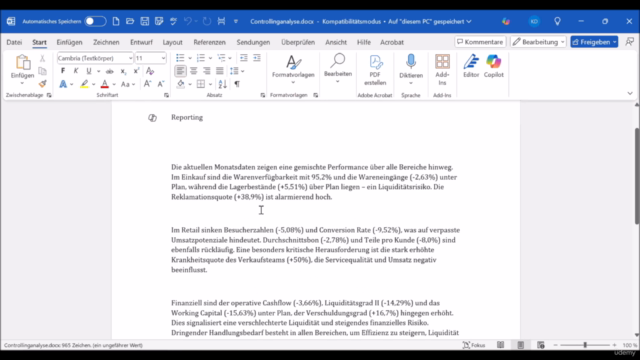This screenshot has height=360, width=640.
Task: Toggle underline (U) formatting
Action: point(89,71)
